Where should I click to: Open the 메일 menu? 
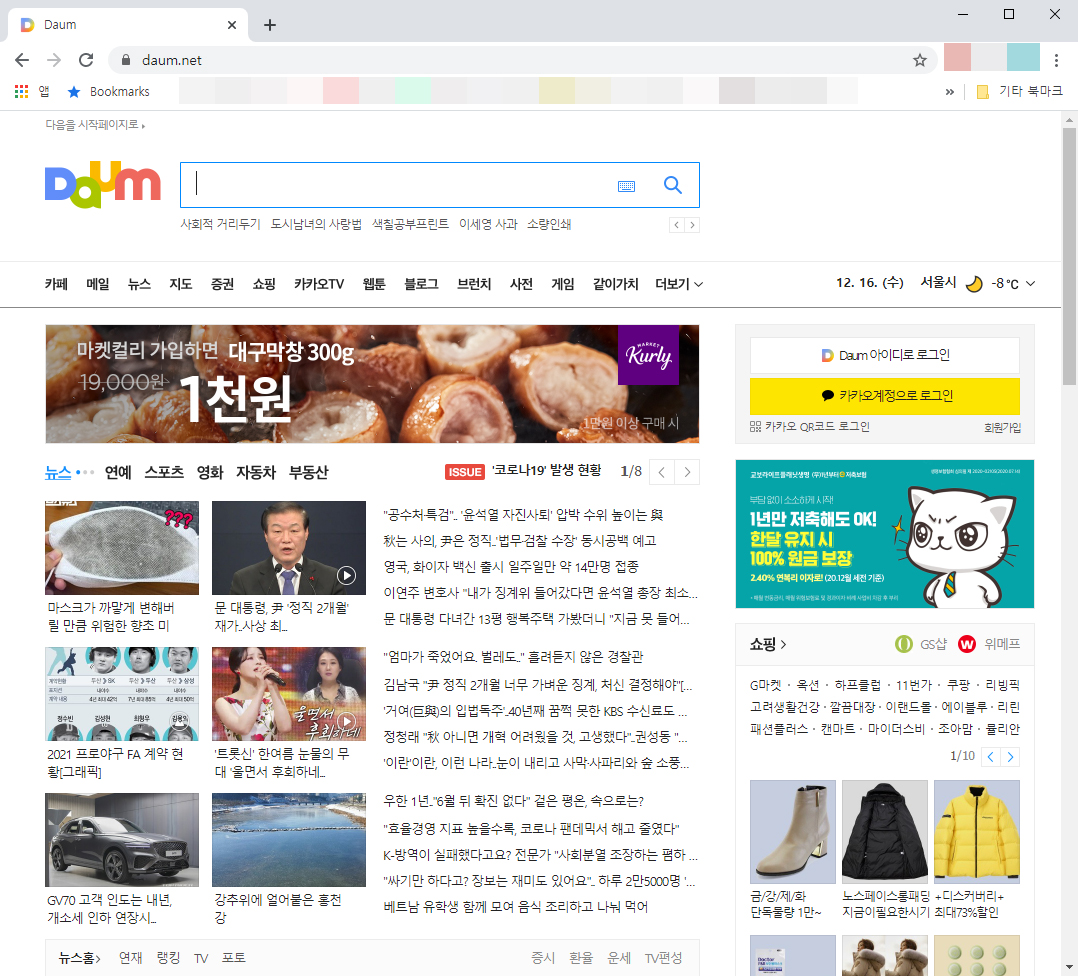pyautogui.click(x=98, y=284)
